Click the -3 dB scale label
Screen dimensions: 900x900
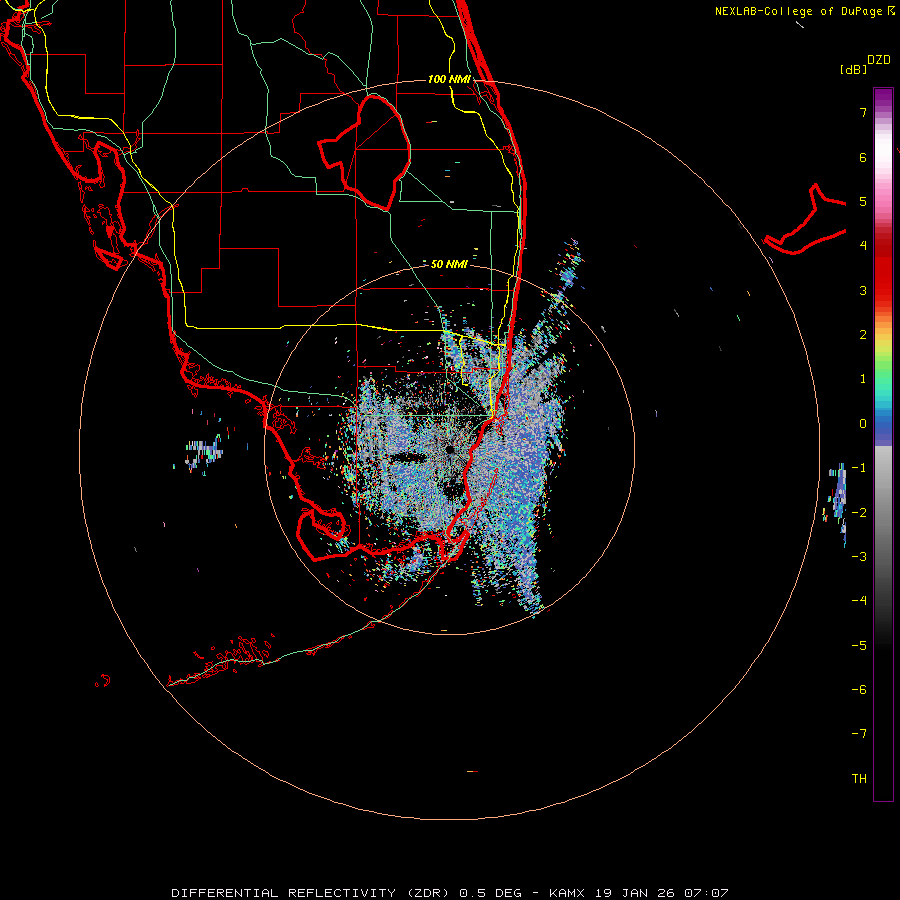tap(859, 557)
